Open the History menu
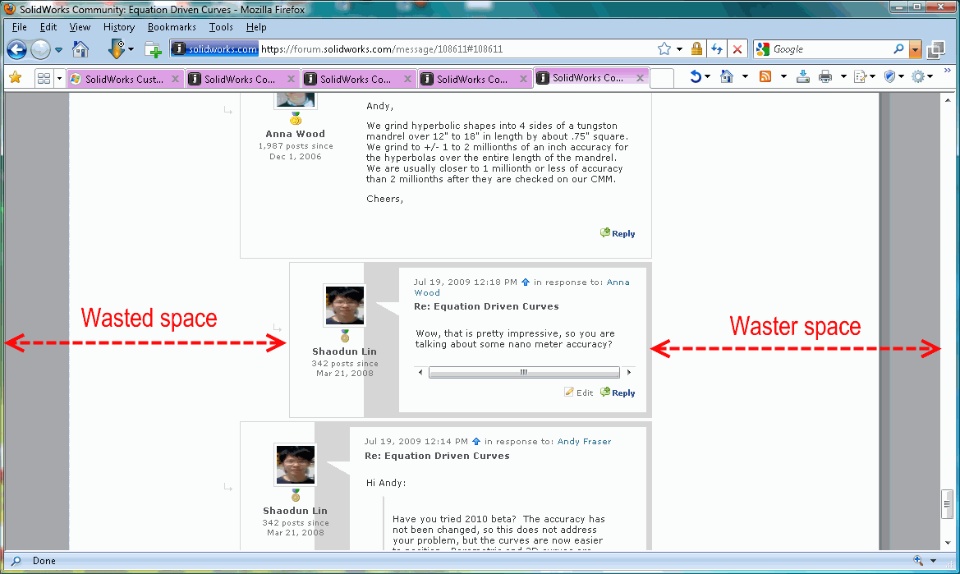 [x=119, y=27]
